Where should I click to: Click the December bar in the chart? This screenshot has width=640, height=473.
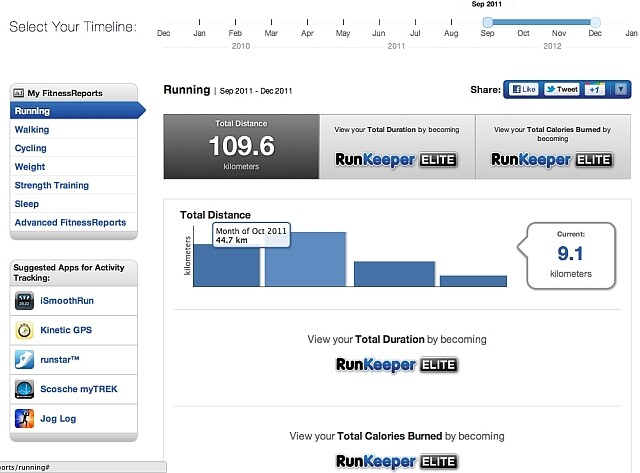click(473, 281)
